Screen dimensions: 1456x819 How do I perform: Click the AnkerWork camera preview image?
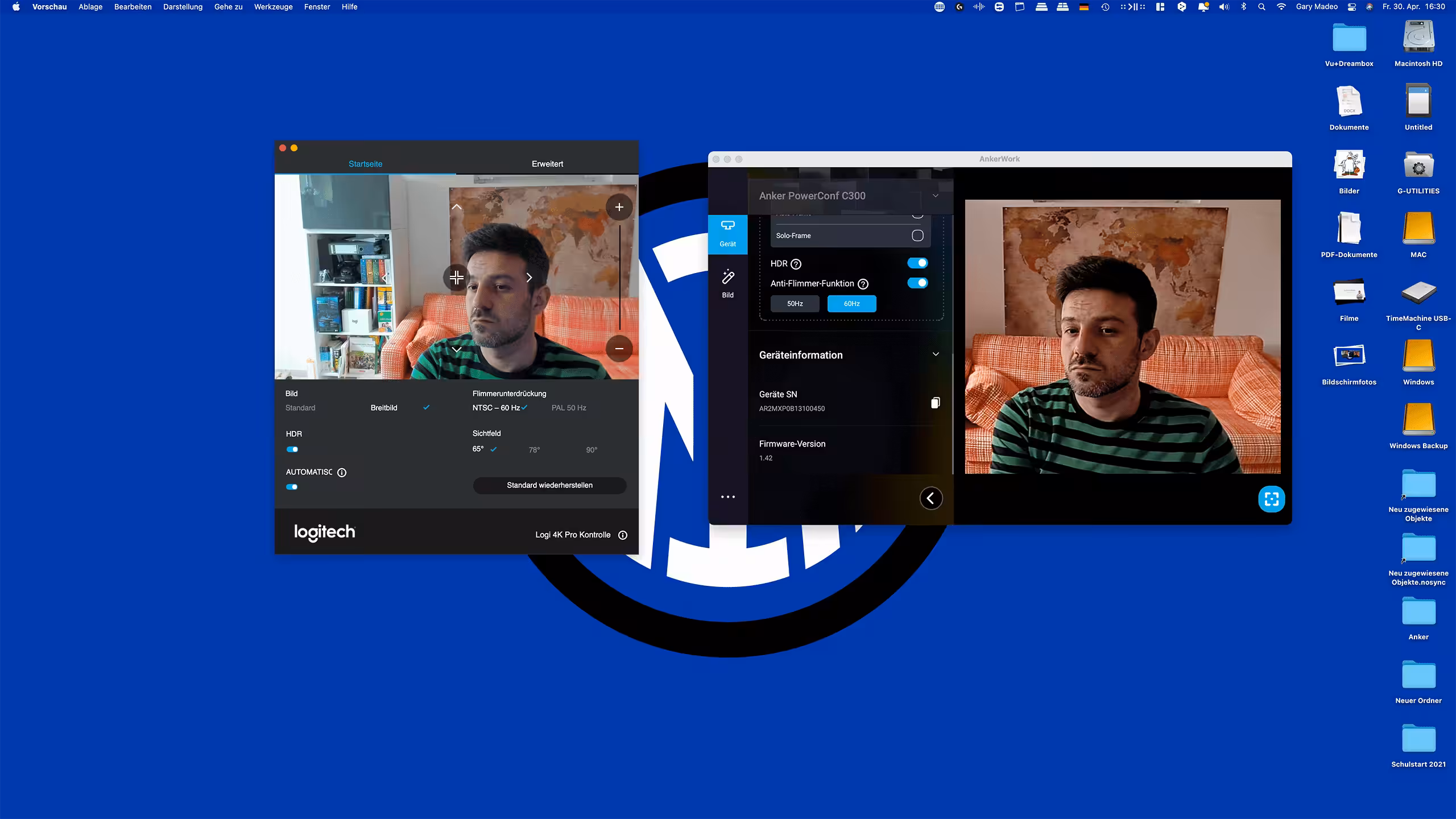[x=1123, y=337]
